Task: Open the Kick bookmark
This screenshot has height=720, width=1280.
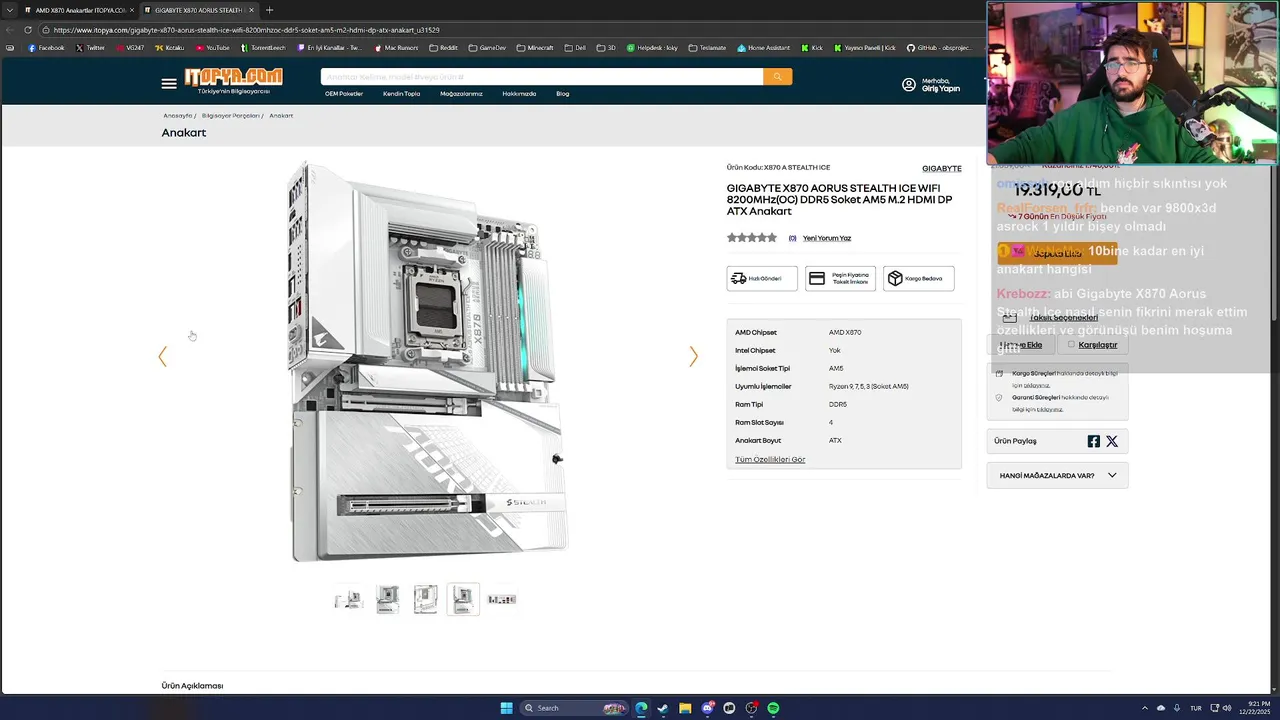Action: click(x=811, y=48)
